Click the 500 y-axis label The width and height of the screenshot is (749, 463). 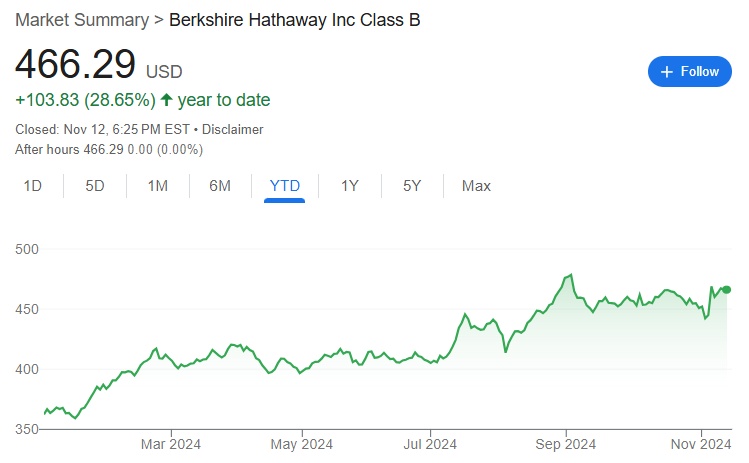27,249
